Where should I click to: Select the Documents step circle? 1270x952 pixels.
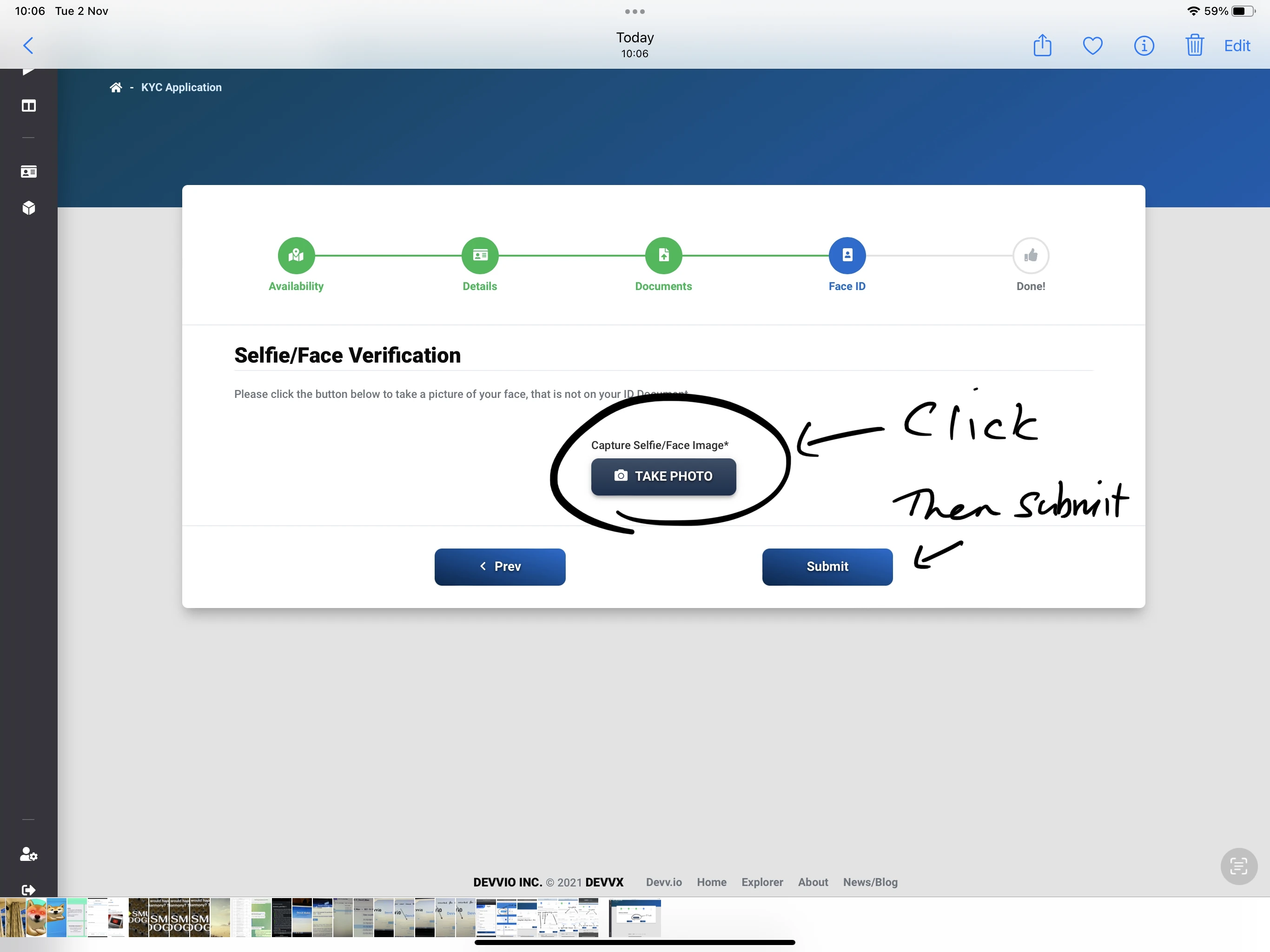663,255
